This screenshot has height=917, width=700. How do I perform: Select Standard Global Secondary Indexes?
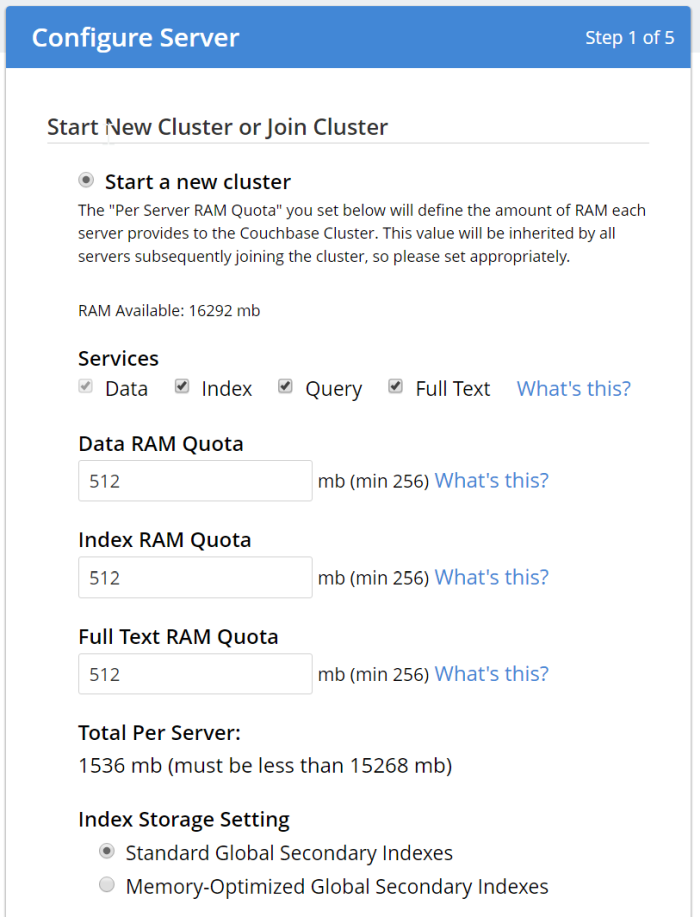pos(107,851)
